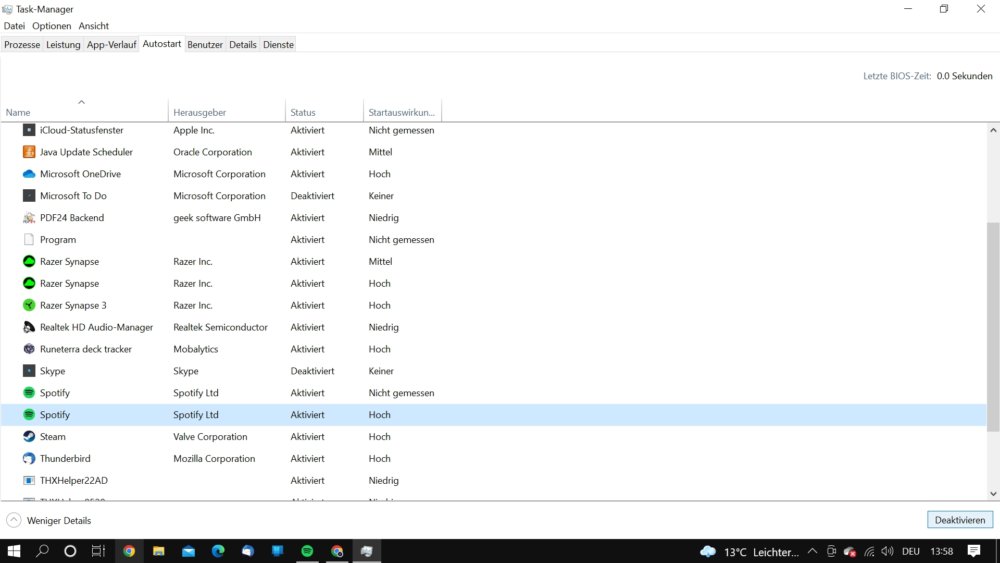Switch to the Benutzer tab
The width and height of the screenshot is (1000, 563).
[x=205, y=45]
